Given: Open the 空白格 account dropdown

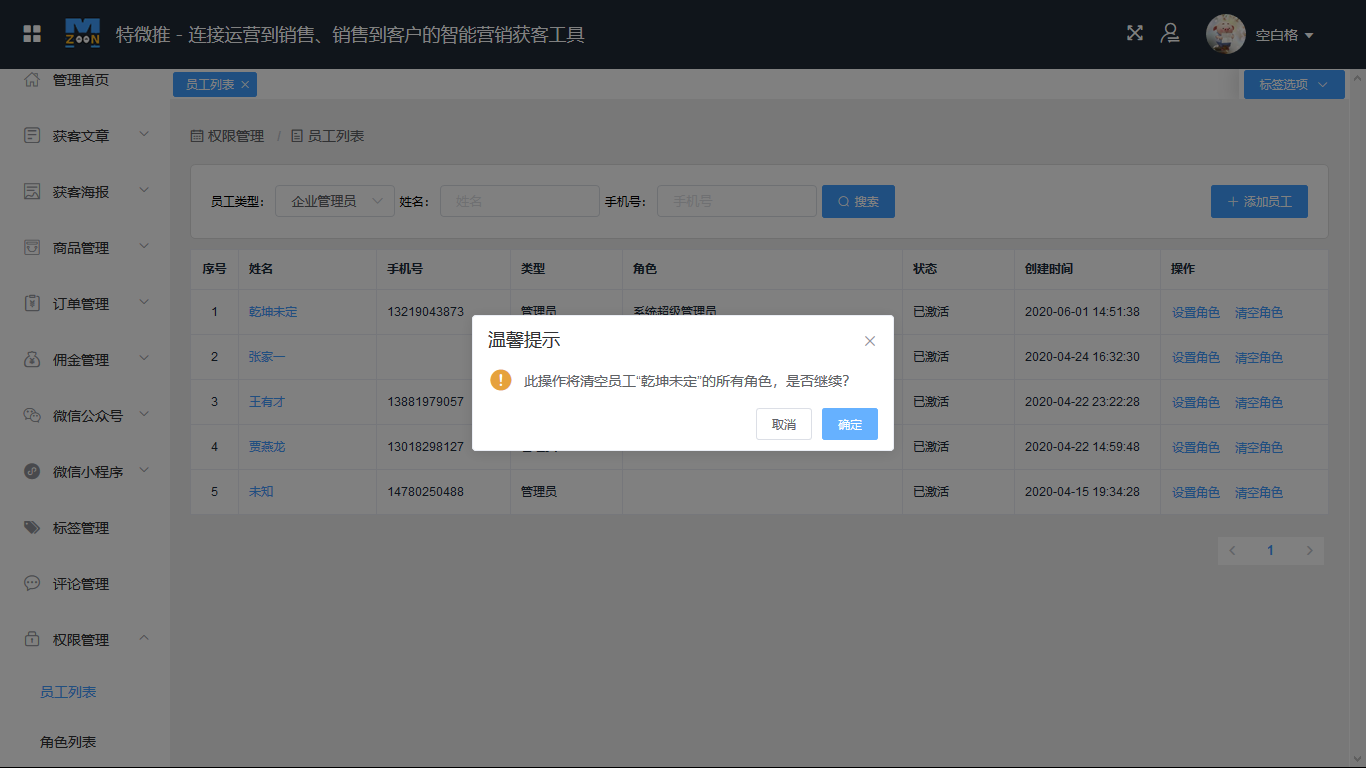Looking at the screenshot, I should (1285, 35).
